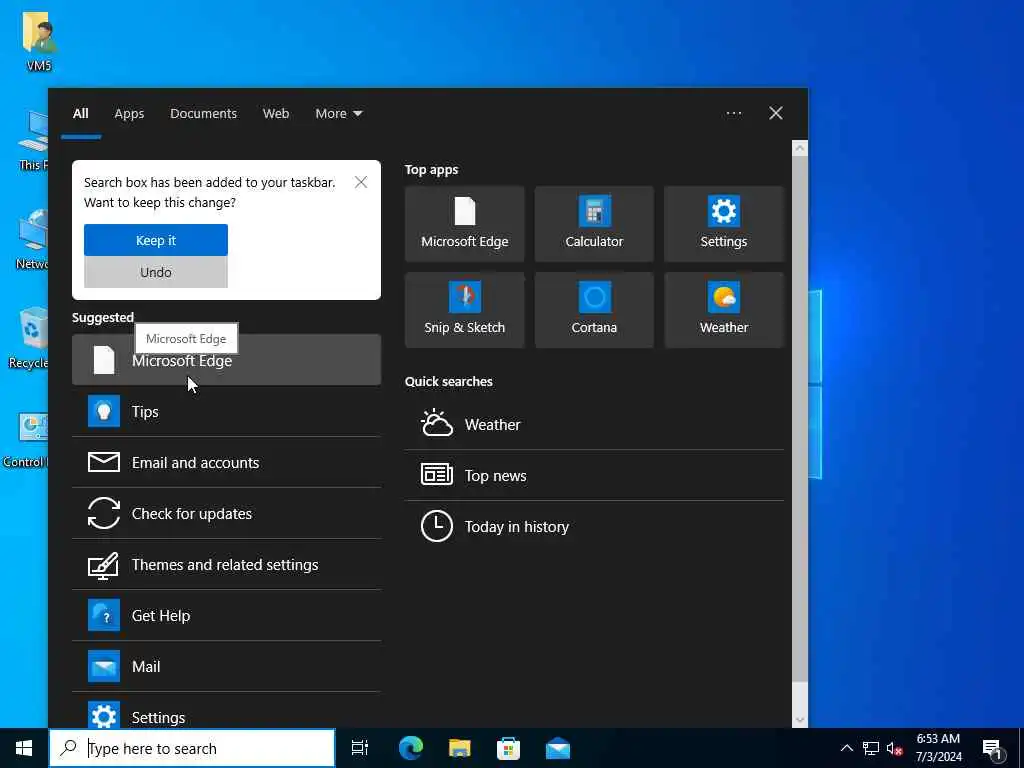Click the Windows Start button
Screen dimensions: 1024x768
(x=24, y=748)
